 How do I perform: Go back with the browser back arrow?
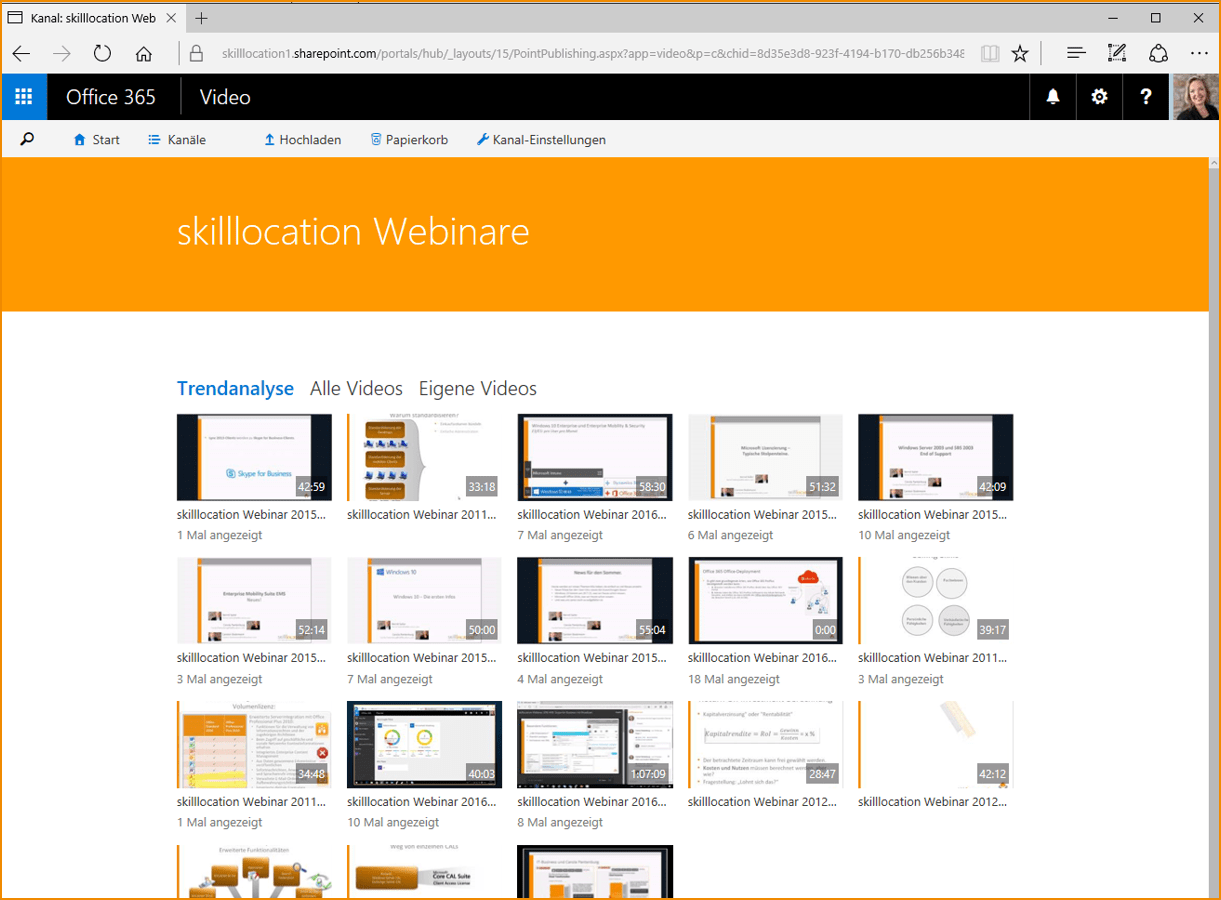[21, 54]
